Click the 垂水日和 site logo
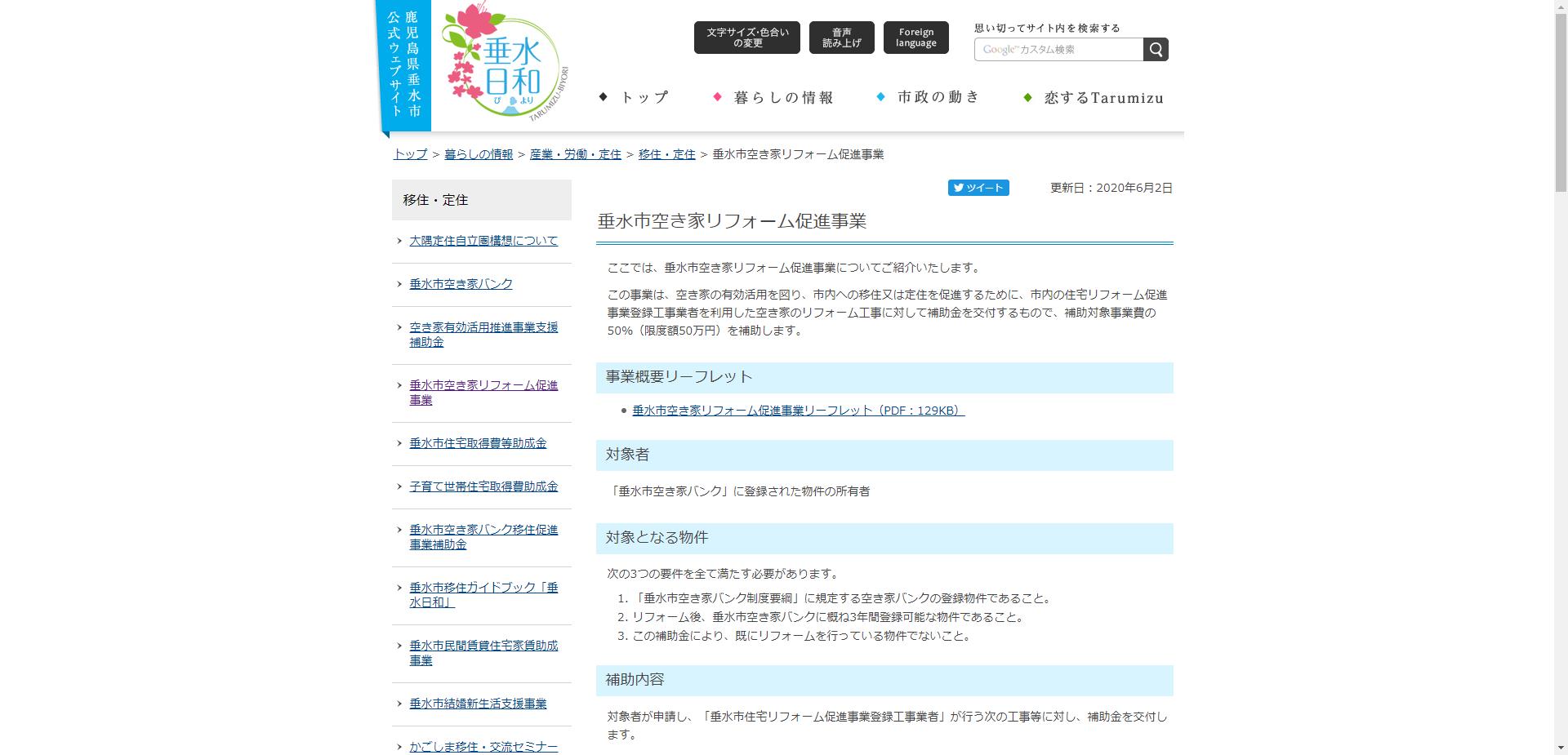 [x=505, y=61]
